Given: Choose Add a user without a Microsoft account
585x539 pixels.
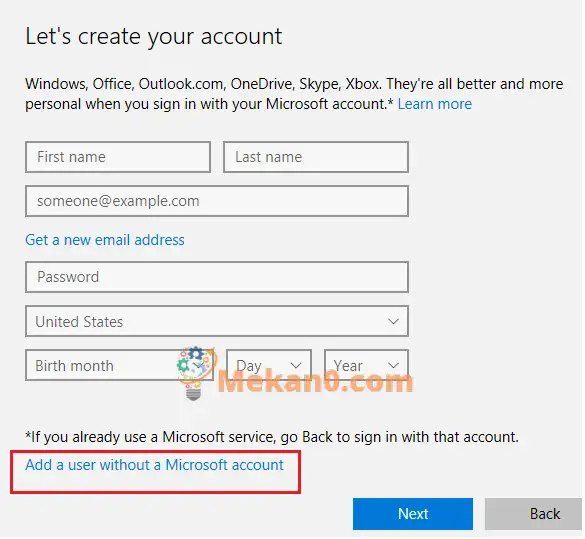Looking at the screenshot, I should coord(154,465).
